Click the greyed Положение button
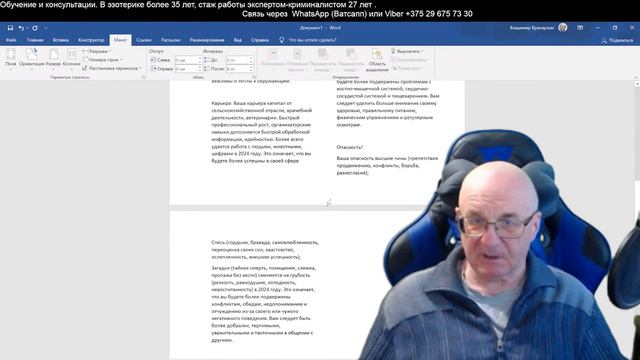 coord(273,60)
